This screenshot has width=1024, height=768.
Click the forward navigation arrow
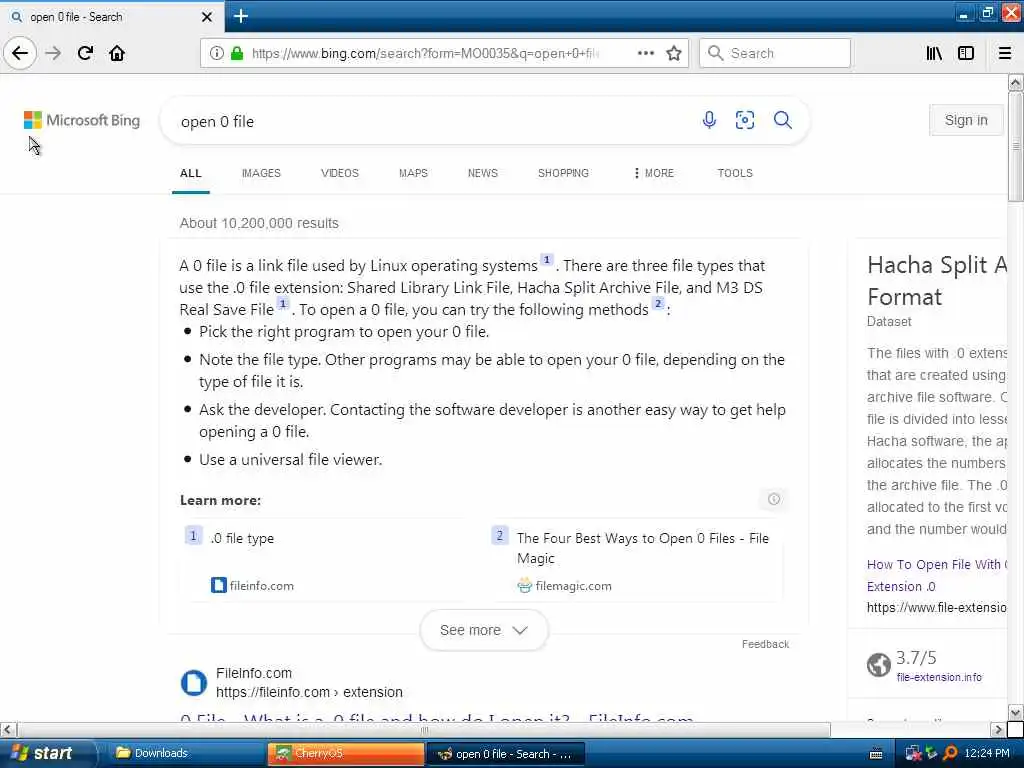click(x=54, y=53)
